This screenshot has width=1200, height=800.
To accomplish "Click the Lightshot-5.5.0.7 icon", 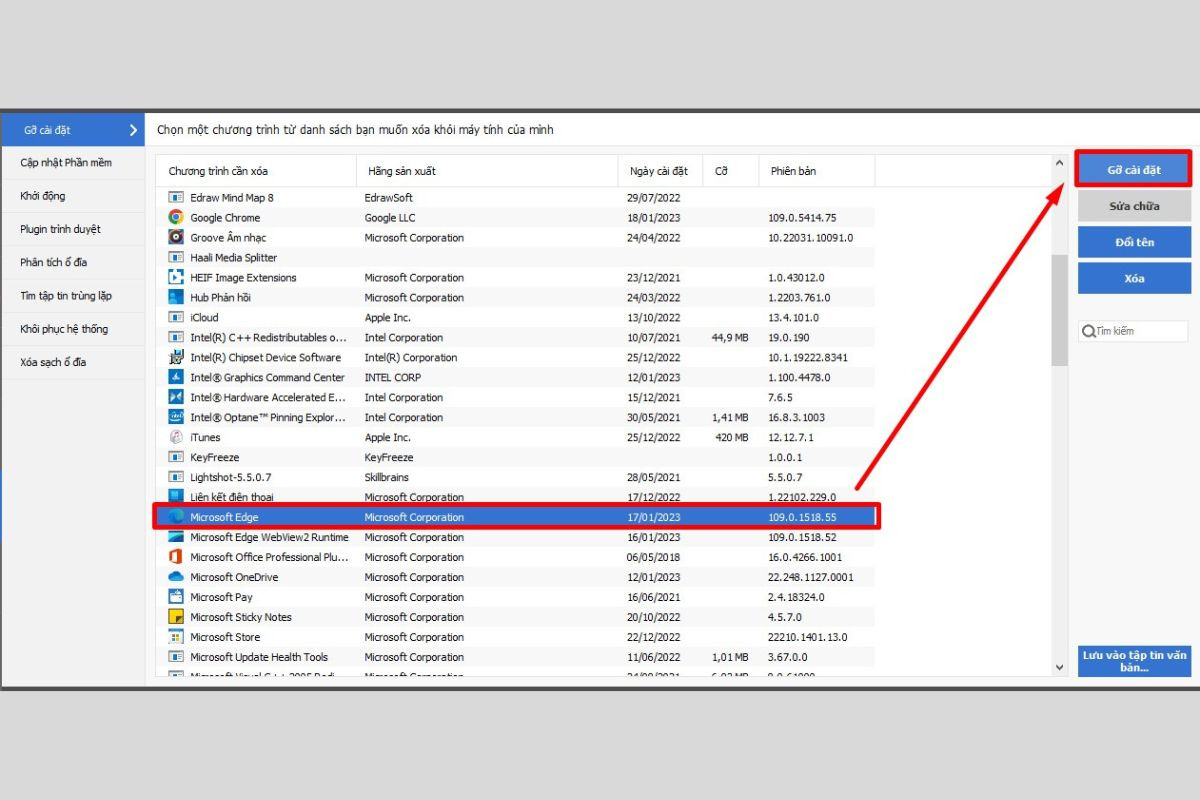I will pos(176,477).
